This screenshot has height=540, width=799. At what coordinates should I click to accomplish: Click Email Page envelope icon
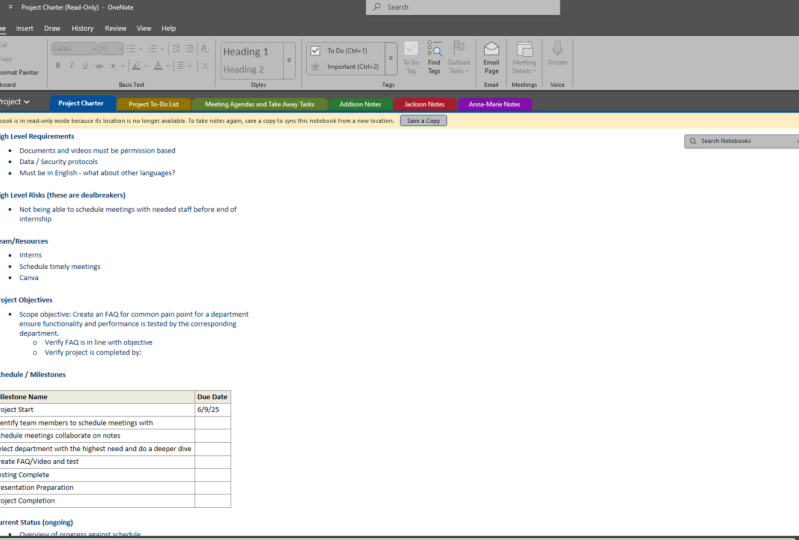491,48
